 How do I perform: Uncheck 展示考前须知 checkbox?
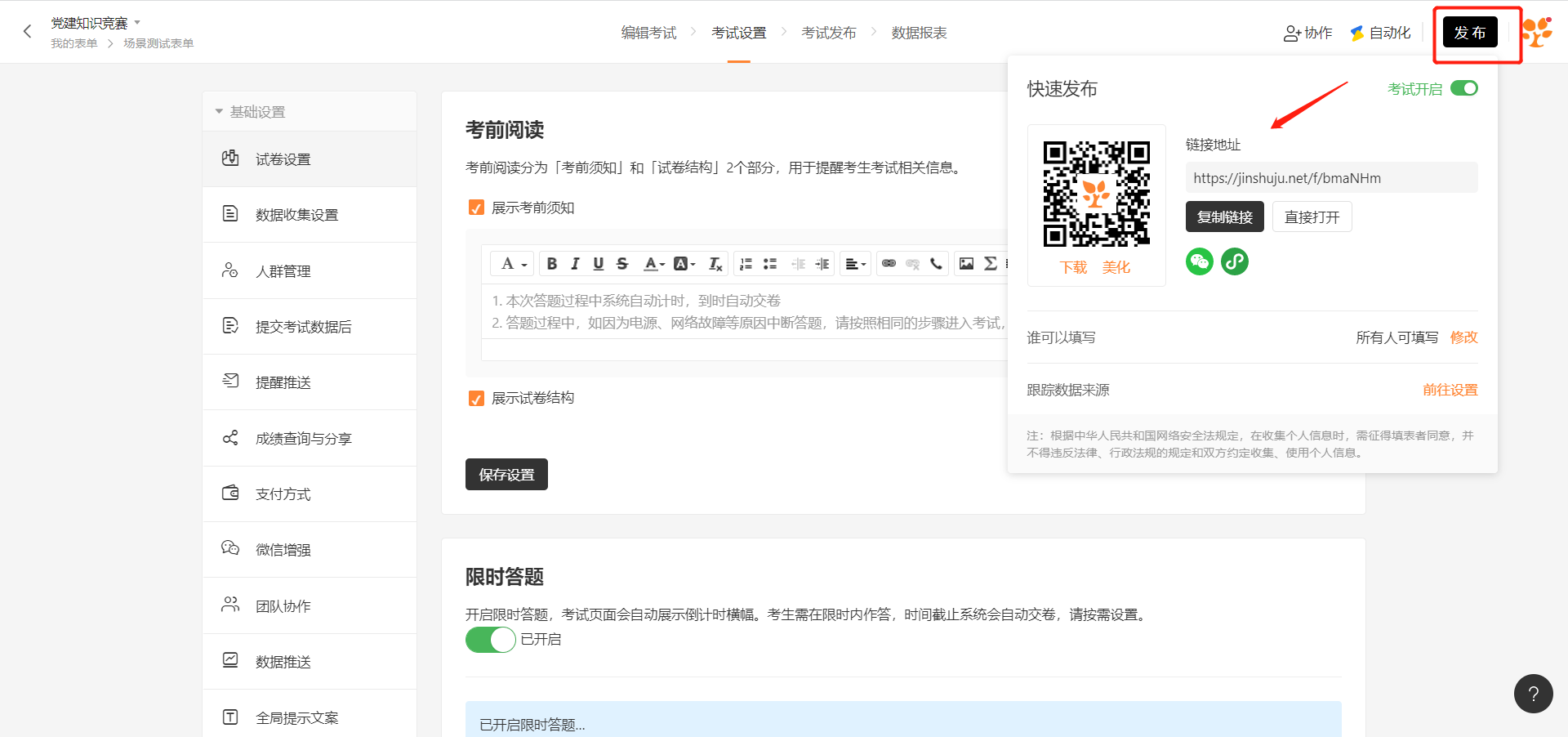476,208
